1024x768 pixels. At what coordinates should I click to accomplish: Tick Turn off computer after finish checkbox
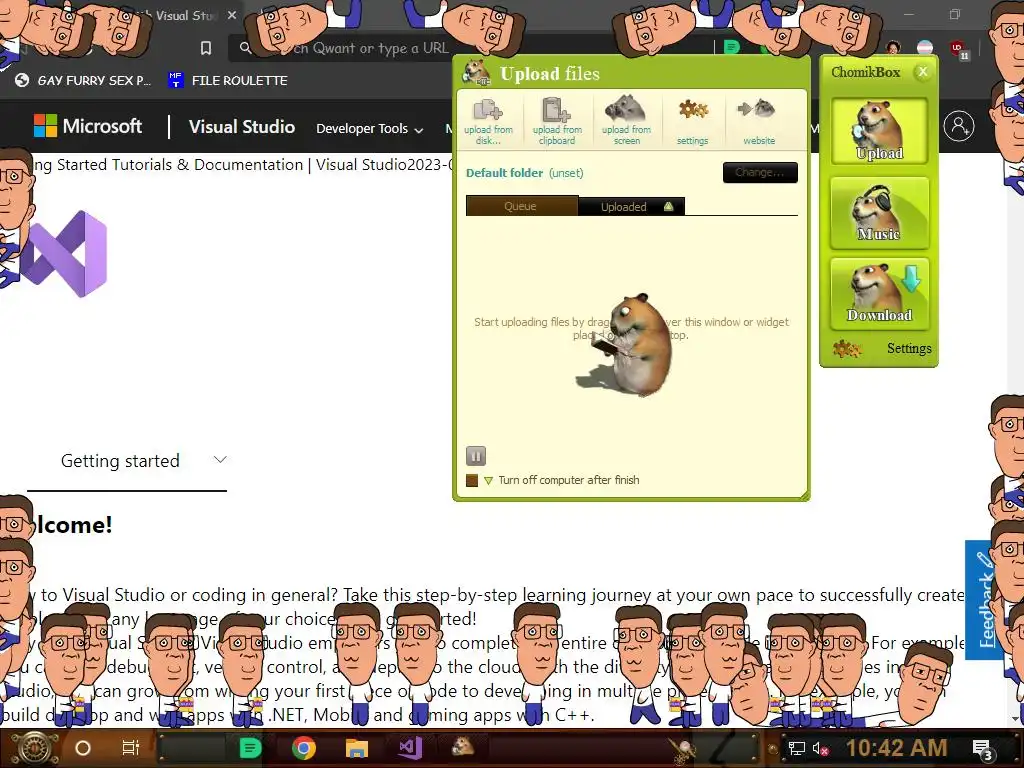(472, 480)
